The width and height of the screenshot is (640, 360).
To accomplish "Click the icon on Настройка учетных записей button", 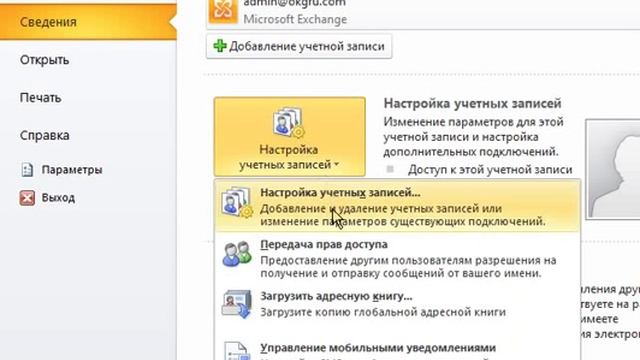I will [x=289, y=122].
